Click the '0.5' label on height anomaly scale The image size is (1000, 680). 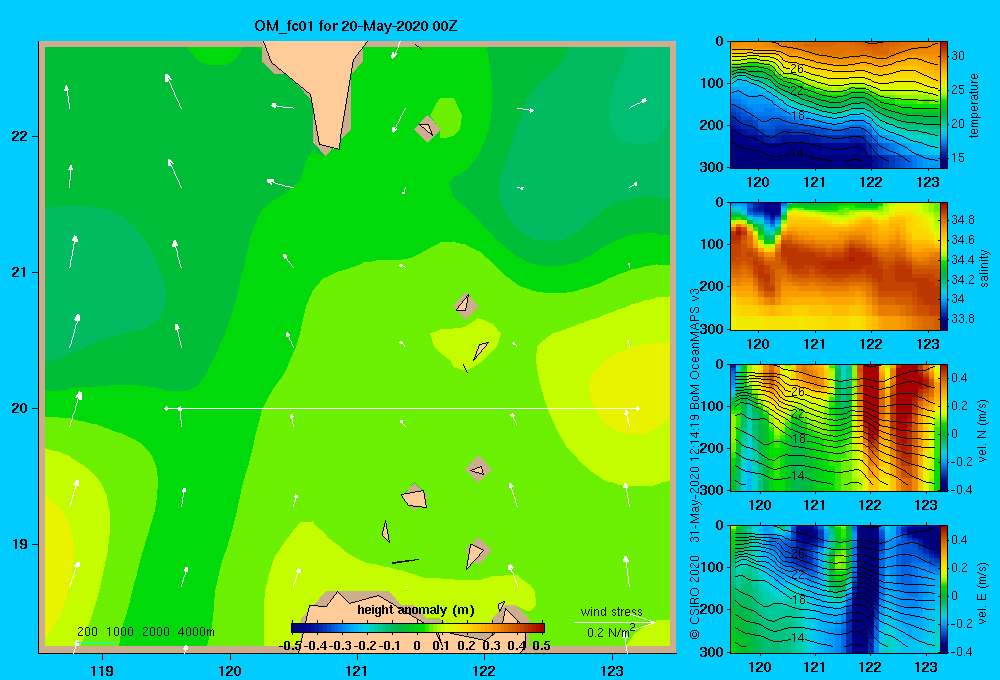click(x=541, y=646)
